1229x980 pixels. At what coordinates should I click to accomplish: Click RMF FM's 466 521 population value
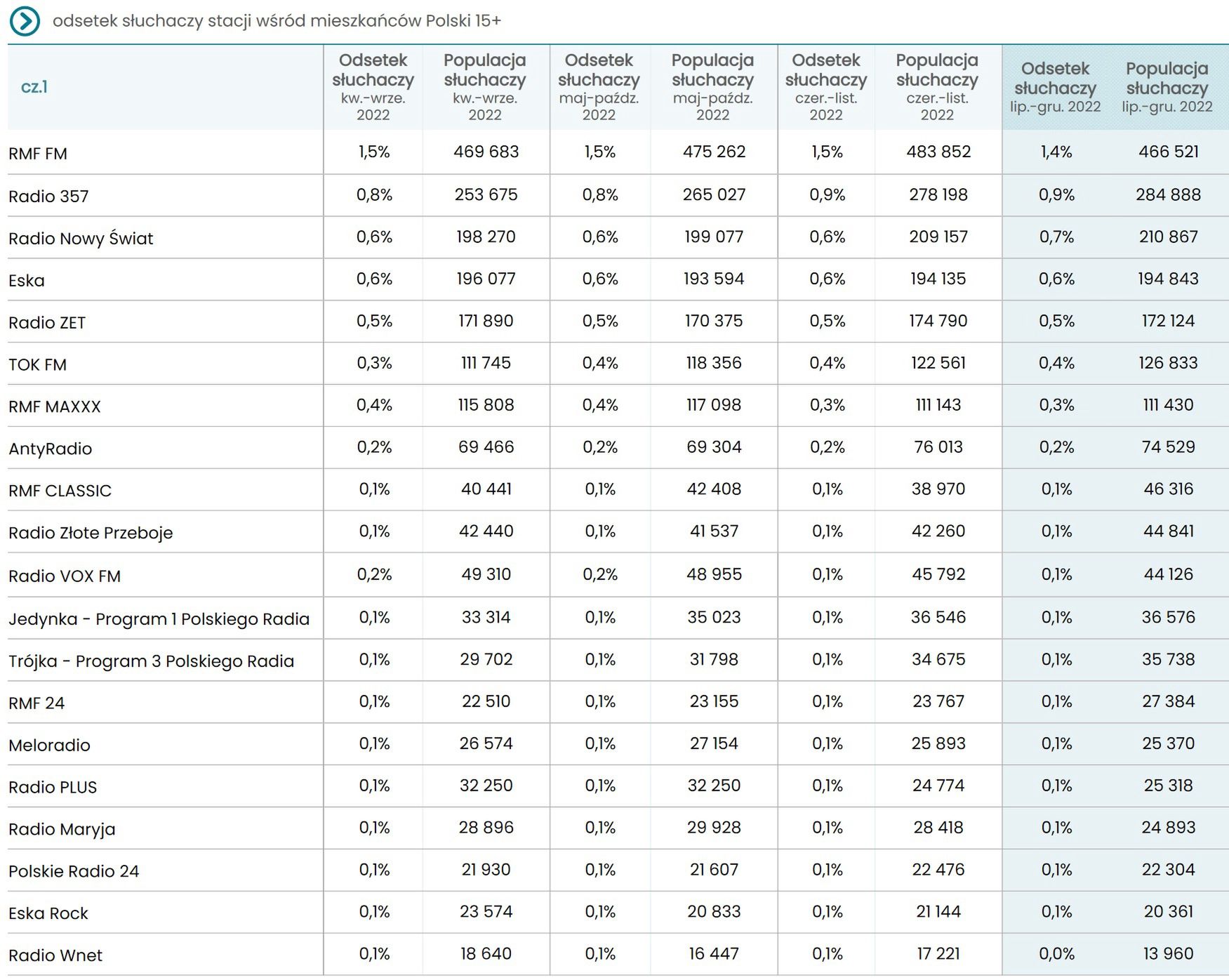pos(1168,152)
